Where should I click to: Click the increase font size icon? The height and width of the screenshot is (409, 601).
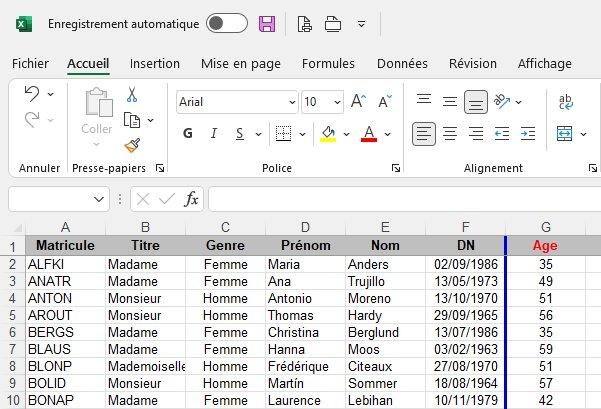[x=358, y=101]
